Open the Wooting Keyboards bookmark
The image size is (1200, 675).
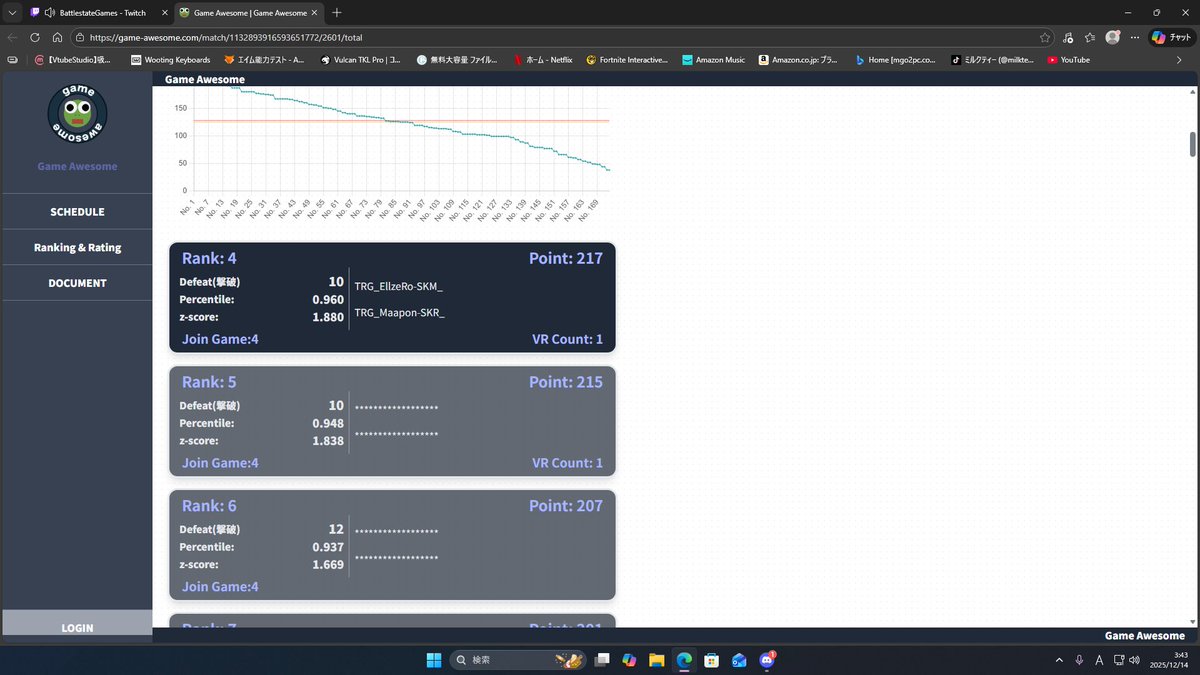tap(170, 60)
